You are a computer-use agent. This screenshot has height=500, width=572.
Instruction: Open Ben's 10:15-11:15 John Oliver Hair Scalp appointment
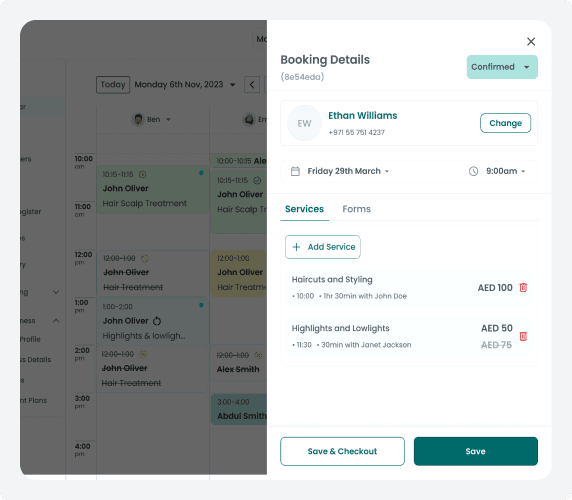[x=152, y=189]
